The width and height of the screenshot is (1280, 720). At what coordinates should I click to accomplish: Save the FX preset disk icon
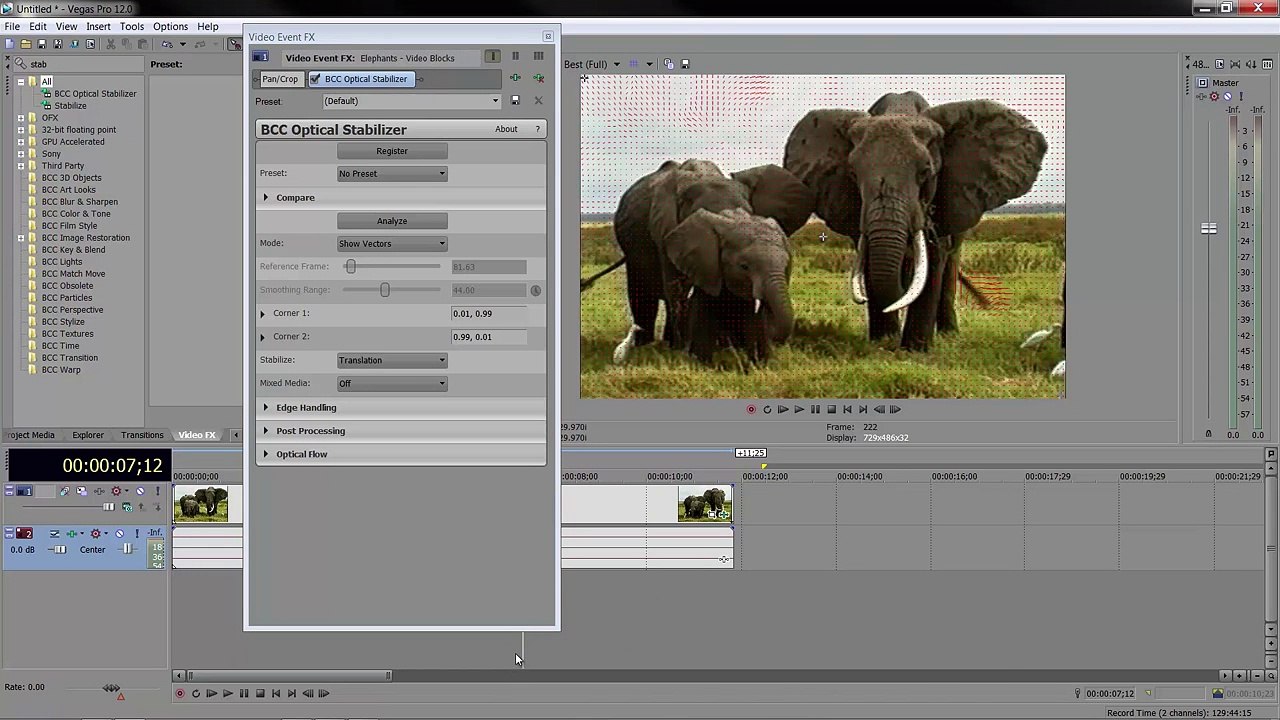515,101
